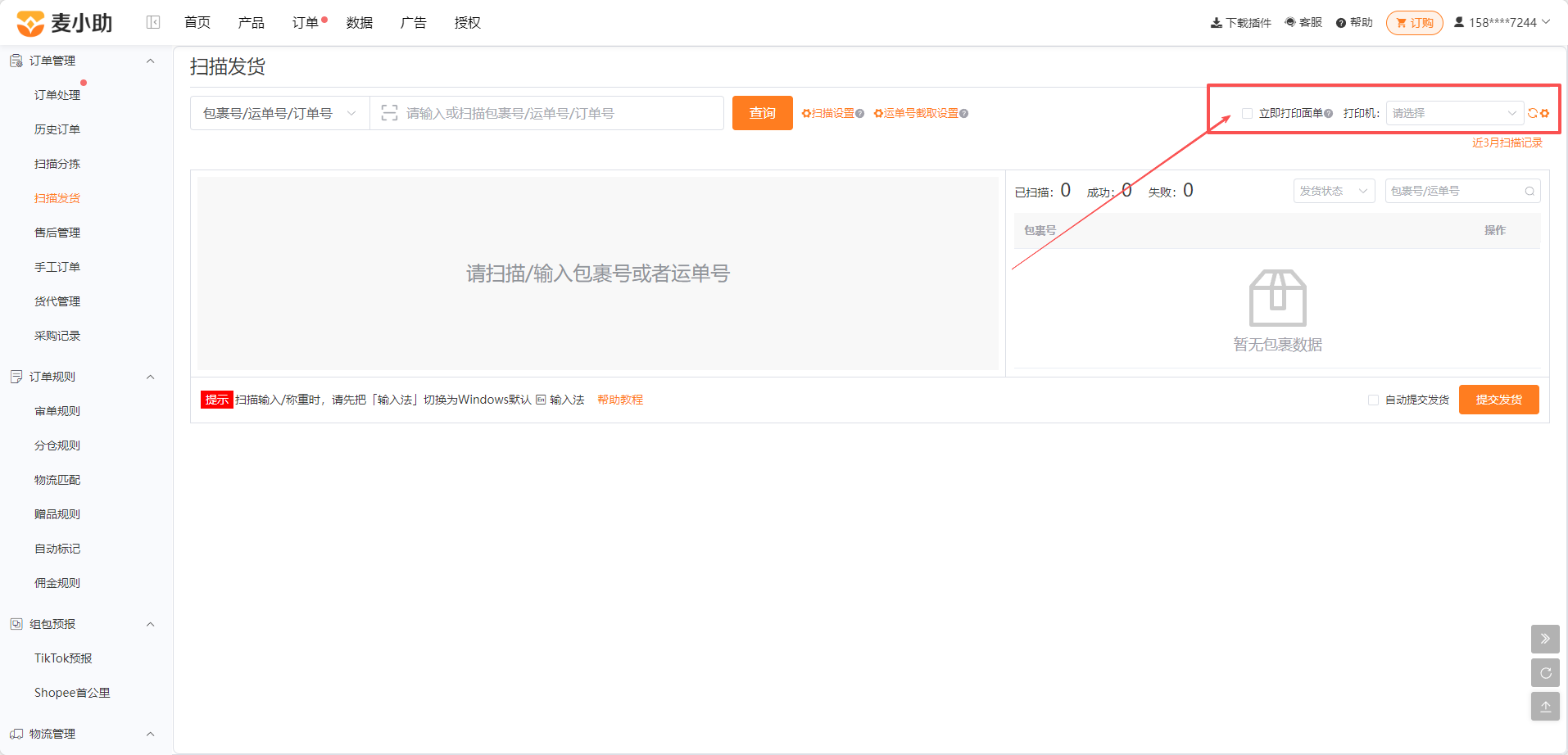
Task: Enable 自动提交发货 checkbox
Action: tap(1373, 400)
